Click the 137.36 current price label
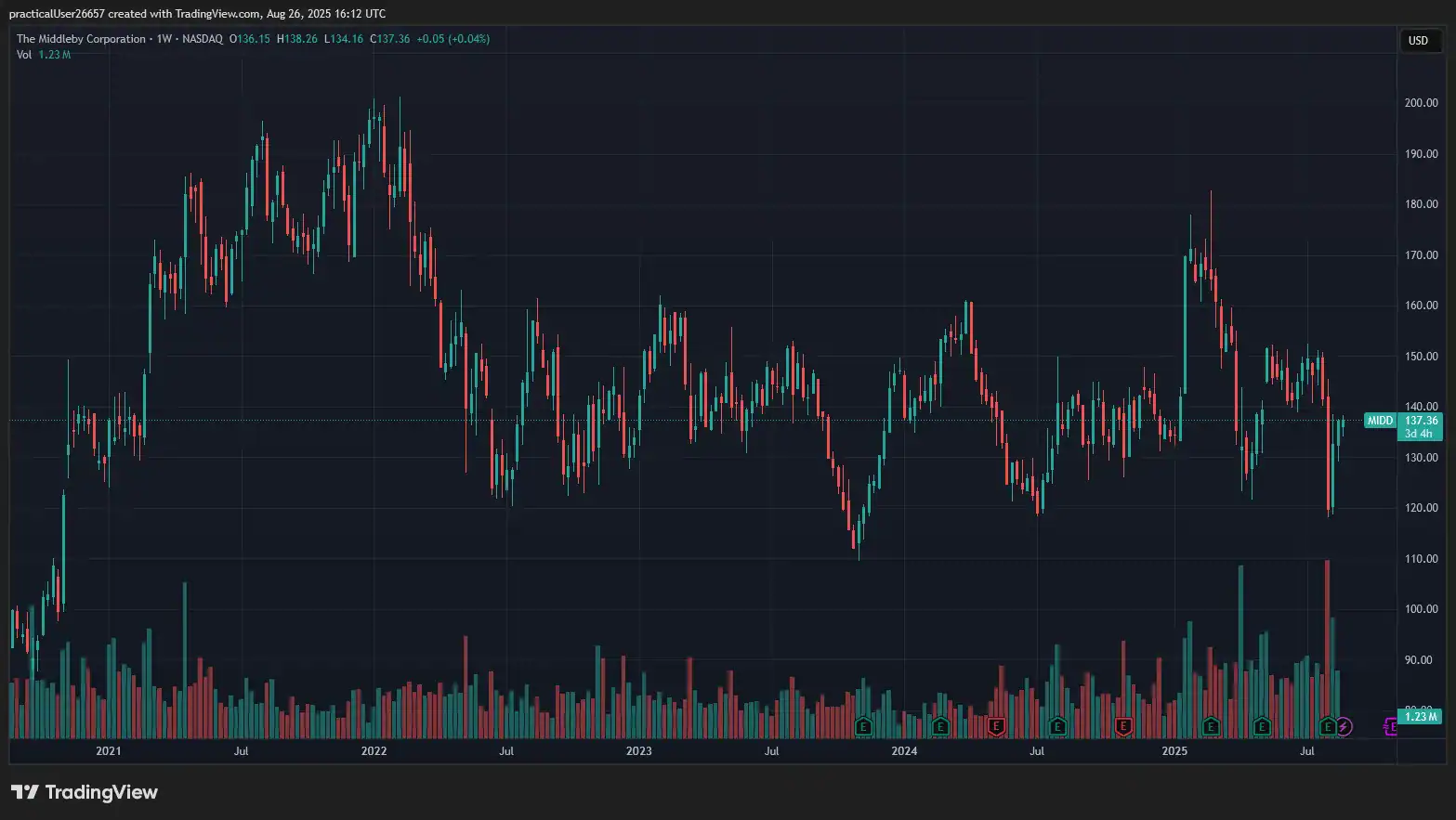The image size is (1456, 820). [x=1421, y=421]
